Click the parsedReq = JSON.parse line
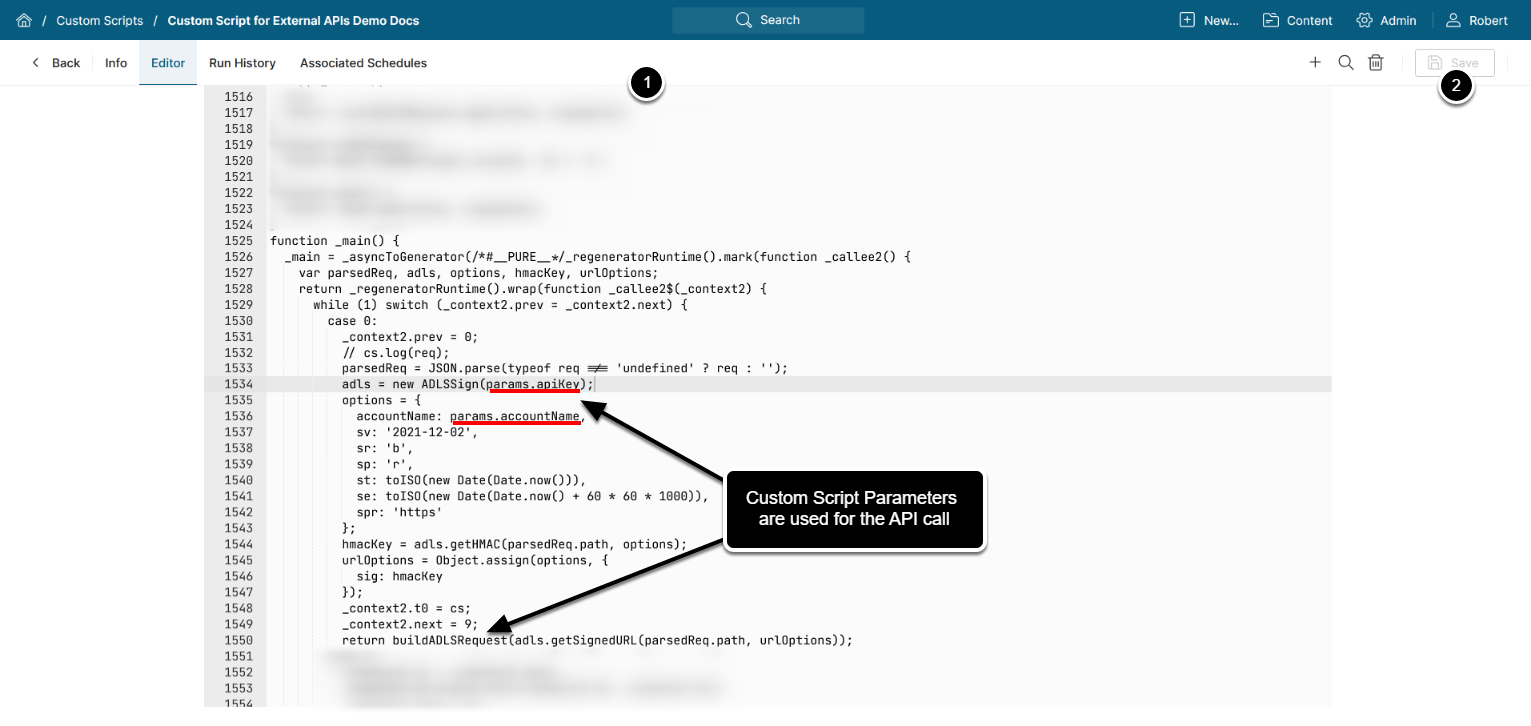This screenshot has height=726, width=1531. point(565,369)
